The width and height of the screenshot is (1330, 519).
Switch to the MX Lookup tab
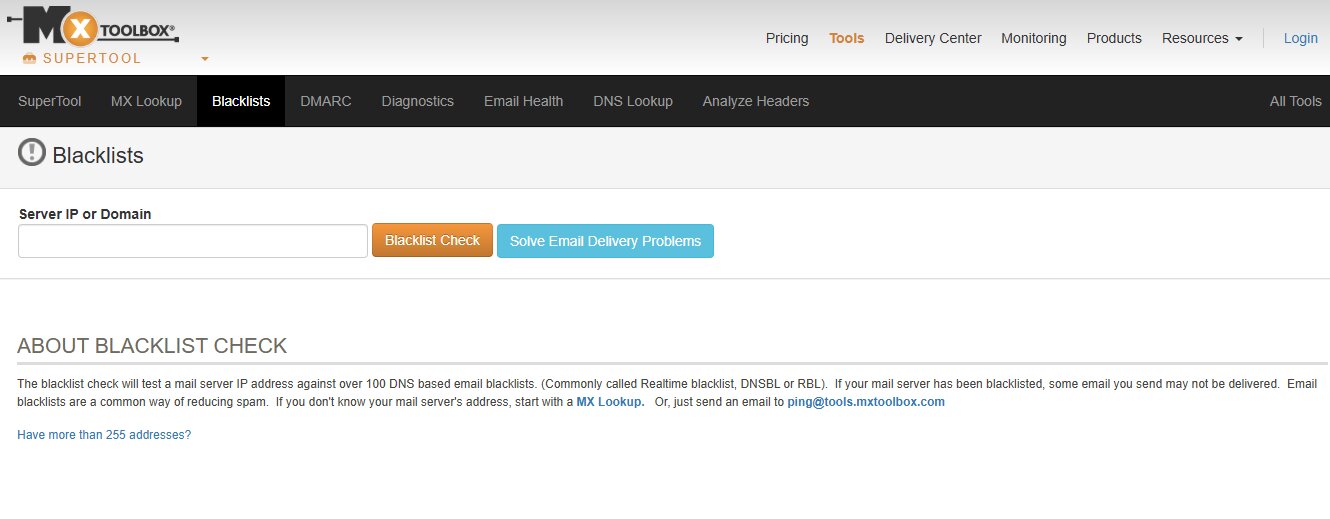(x=146, y=101)
